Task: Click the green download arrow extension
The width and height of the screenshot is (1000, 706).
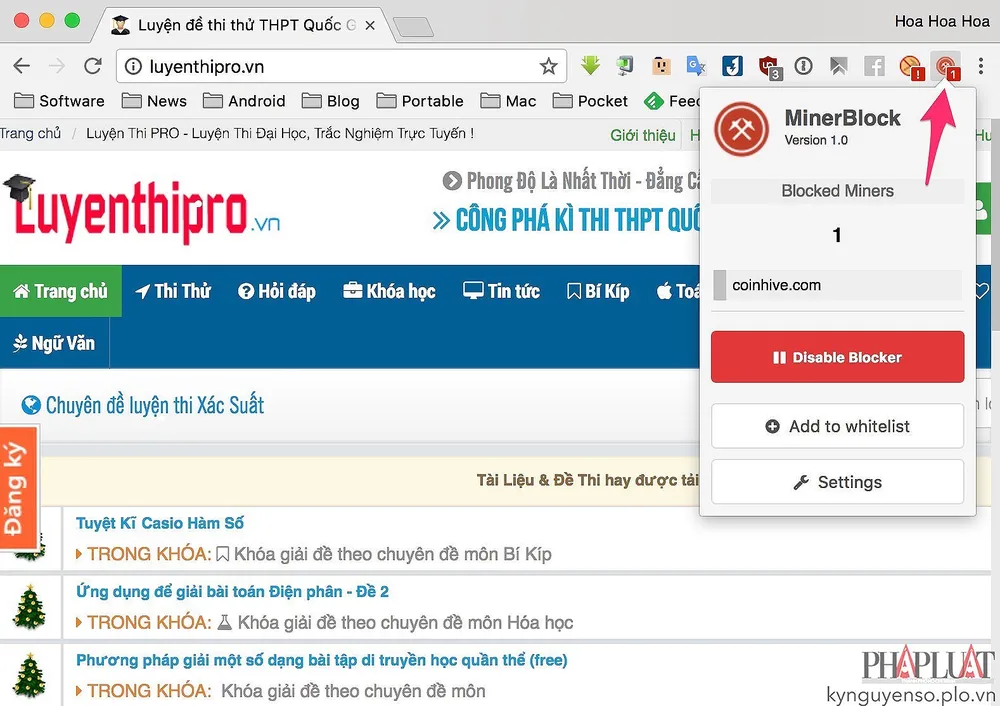Action: (590, 67)
